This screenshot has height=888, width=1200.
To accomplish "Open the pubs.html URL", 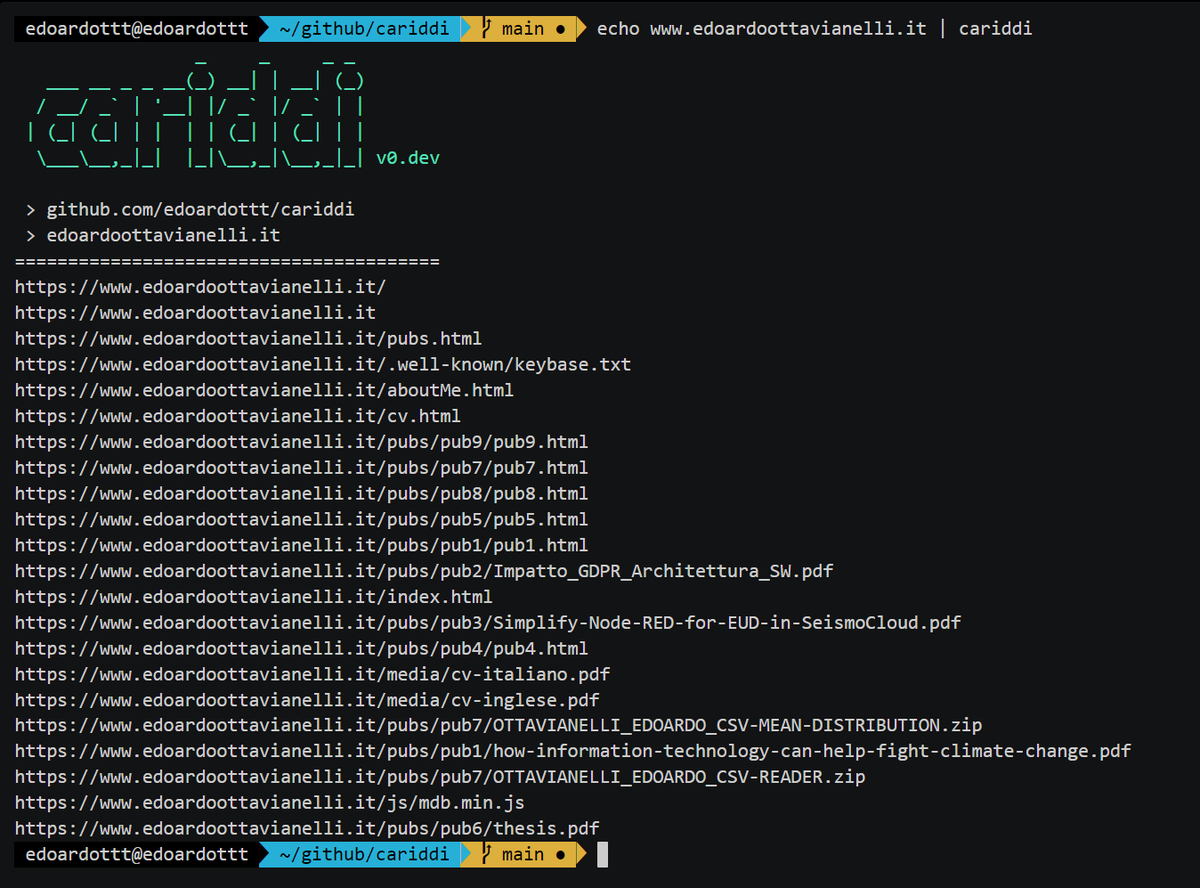I will pyautogui.click(x=248, y=339).
